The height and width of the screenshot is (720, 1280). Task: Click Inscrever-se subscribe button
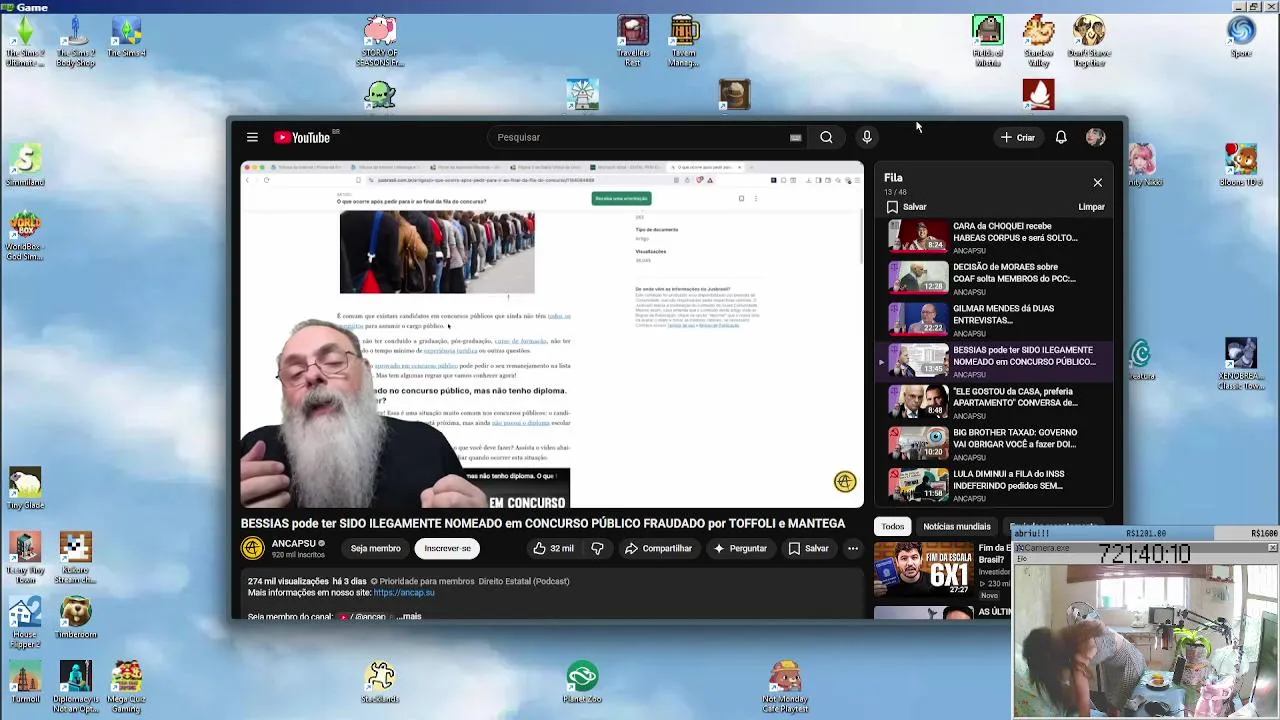point(447,548)
